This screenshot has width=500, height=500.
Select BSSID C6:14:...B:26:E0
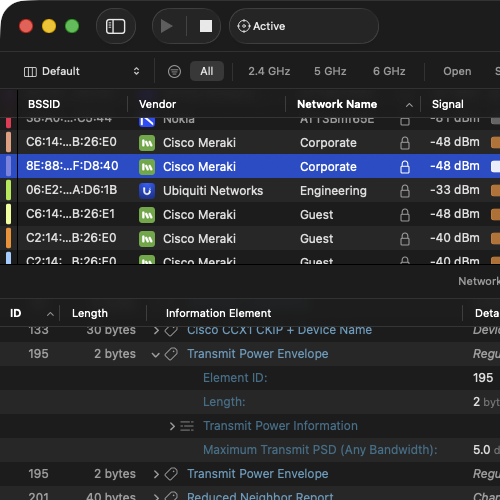coord(71,142)
